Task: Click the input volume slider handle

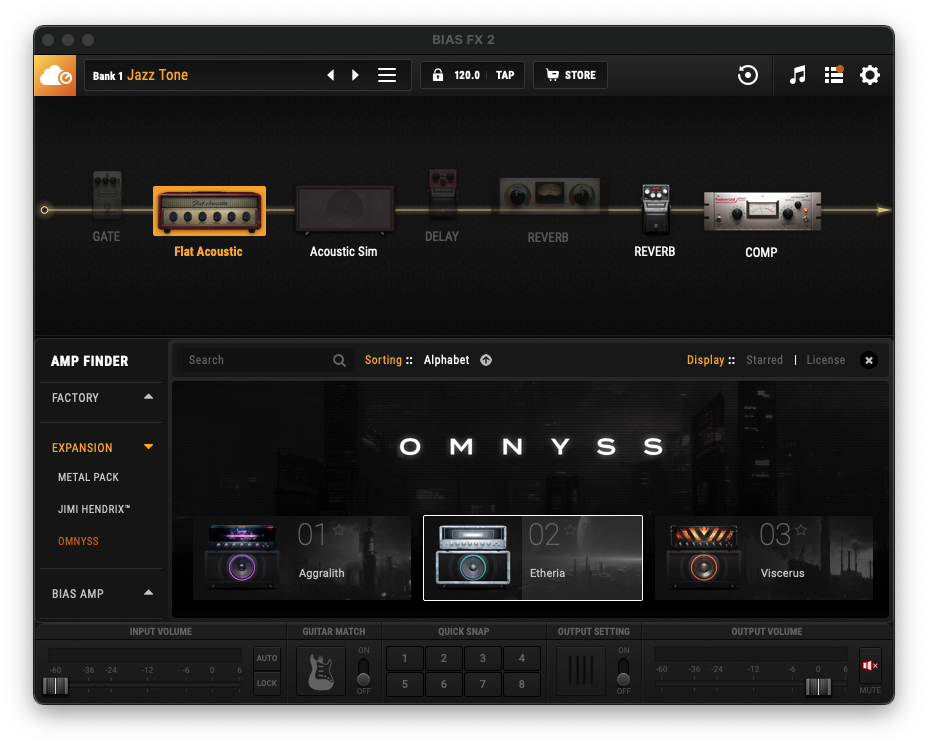Action: pyautogui.click(x=56, y=686)
